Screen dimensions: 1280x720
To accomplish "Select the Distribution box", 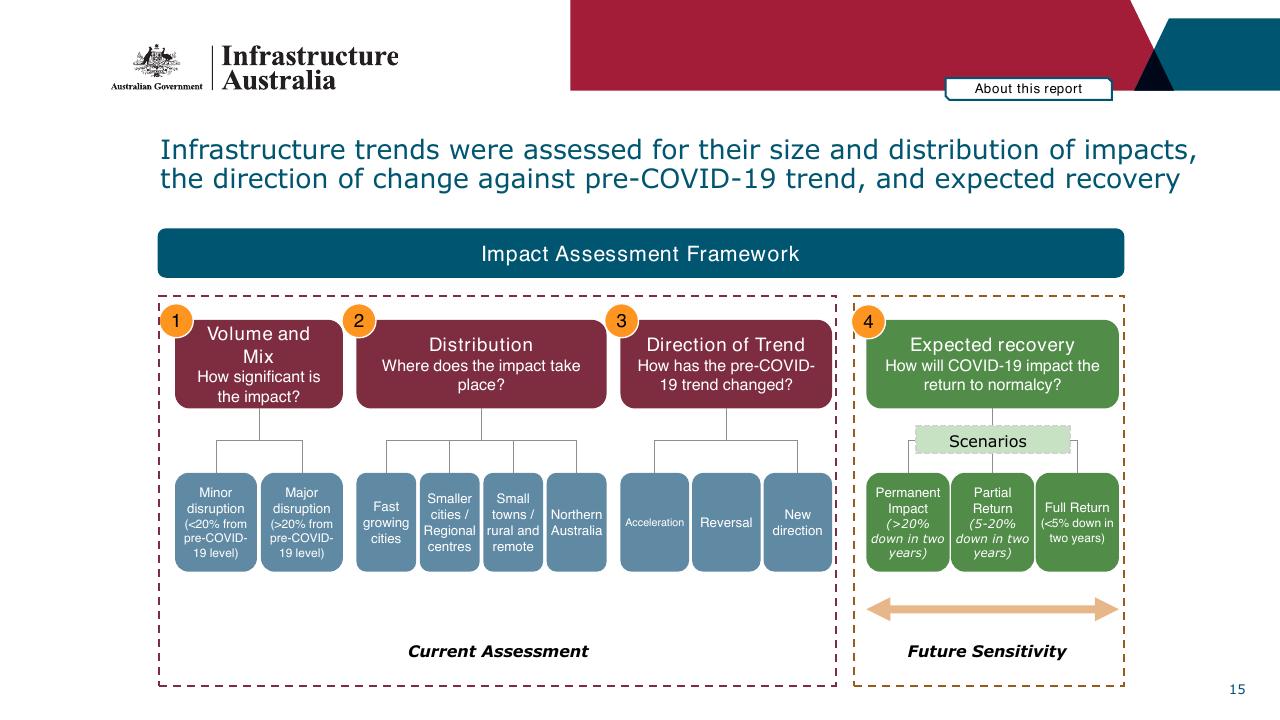I will tap(481, 364).
